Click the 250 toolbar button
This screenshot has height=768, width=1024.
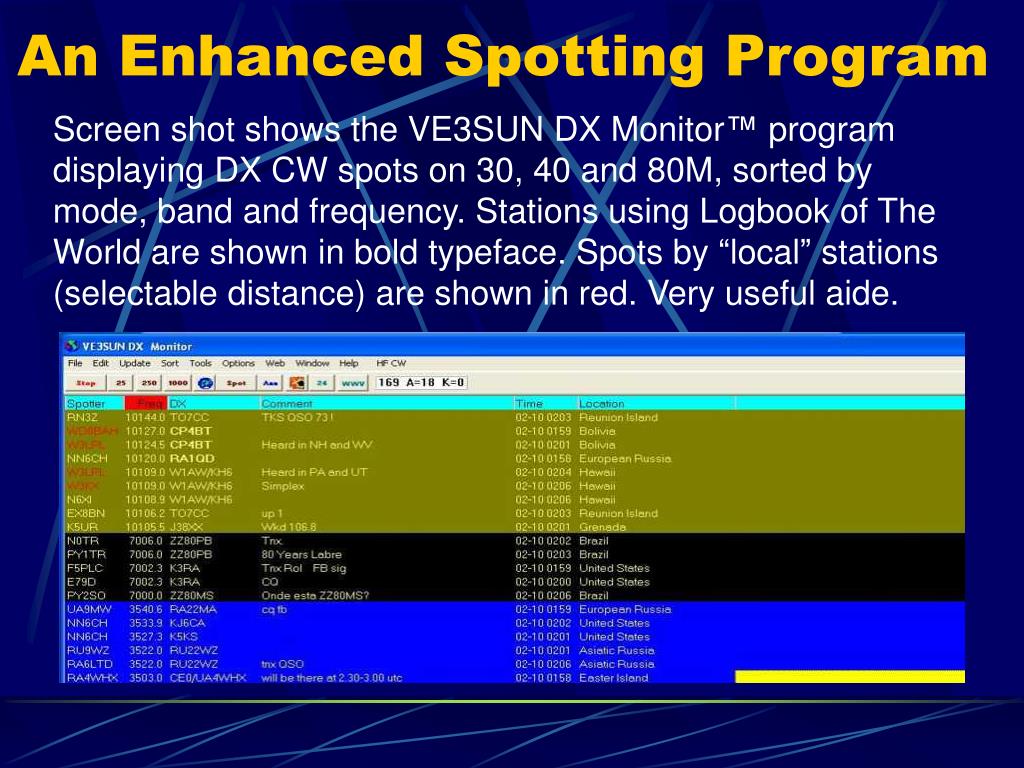pos(149,383)
